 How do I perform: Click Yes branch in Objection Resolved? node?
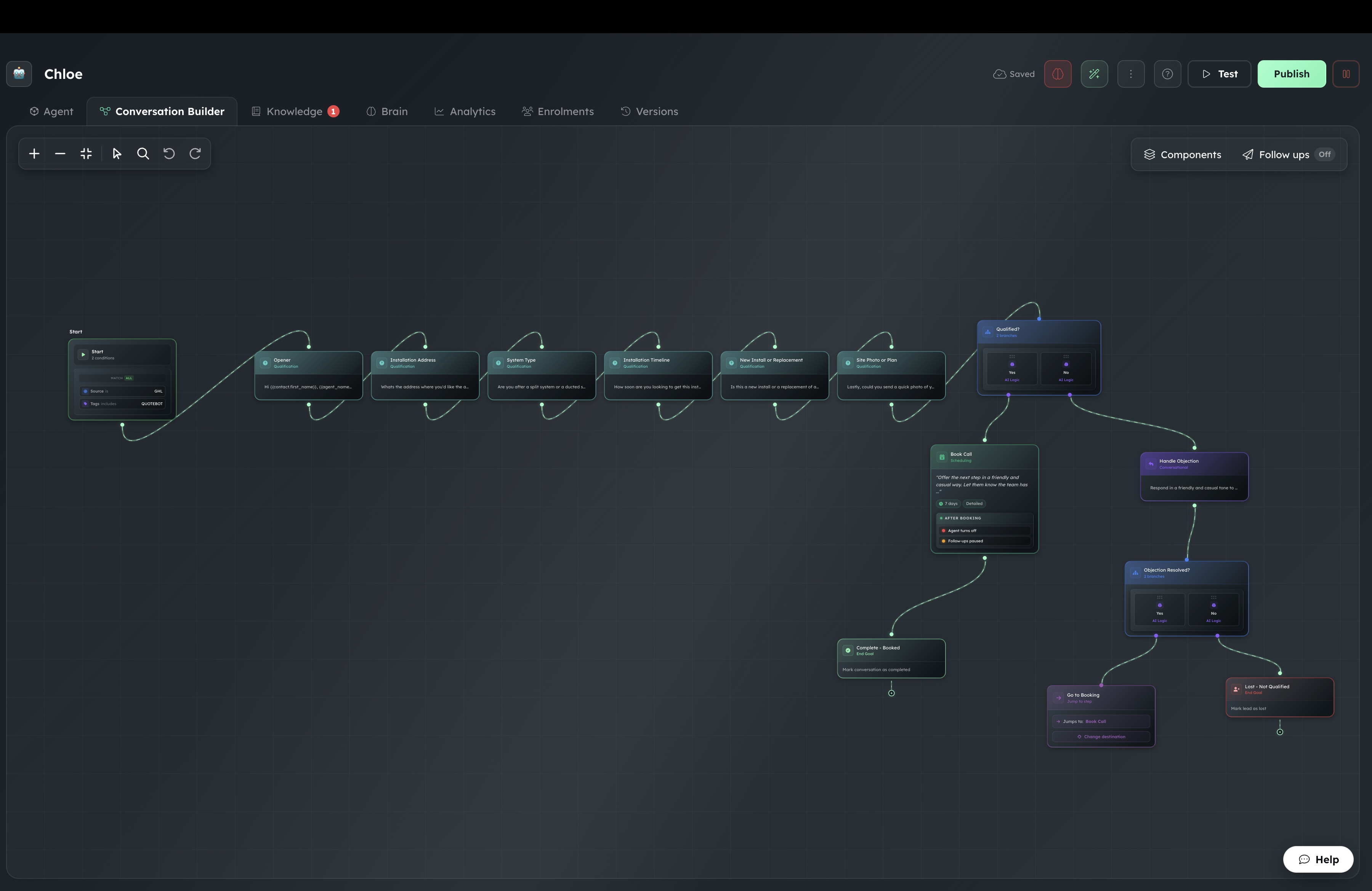click(1159, 609)
